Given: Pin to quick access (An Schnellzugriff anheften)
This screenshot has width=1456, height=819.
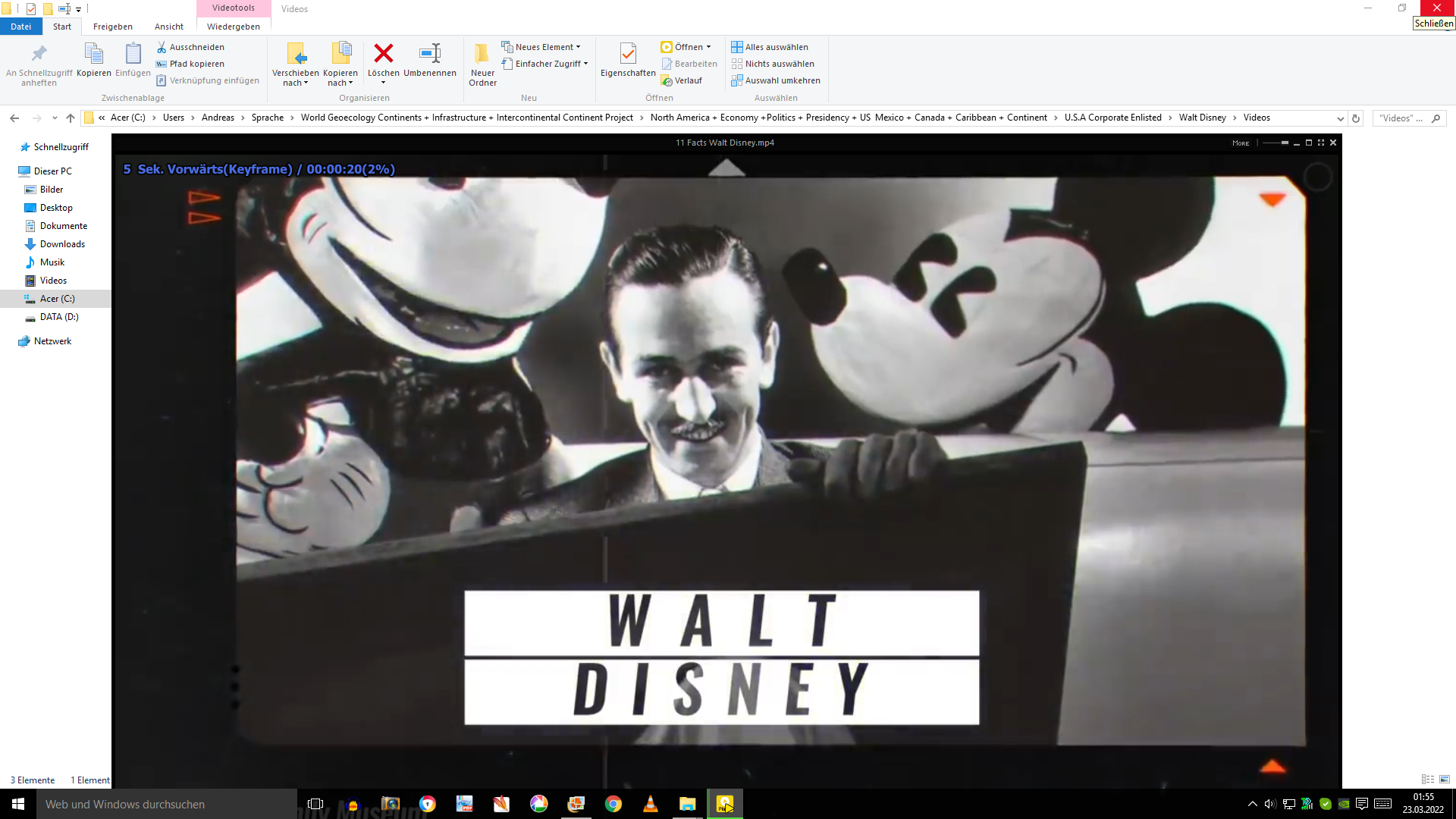Looking at the screenshot, I should [39, 65].
